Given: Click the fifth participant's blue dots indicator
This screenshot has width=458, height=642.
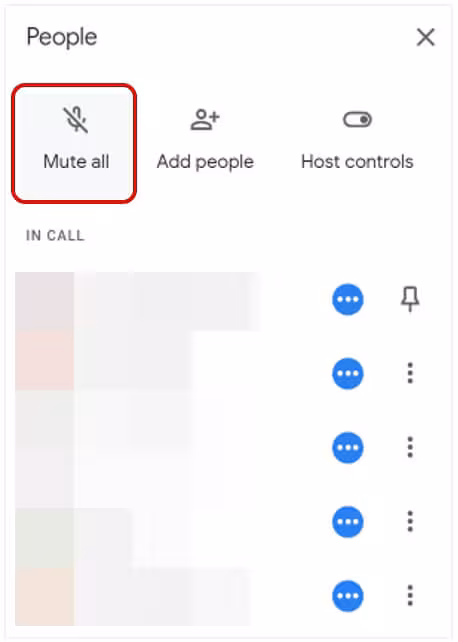Looking at the screenshot, I should [x=347, y=596].
